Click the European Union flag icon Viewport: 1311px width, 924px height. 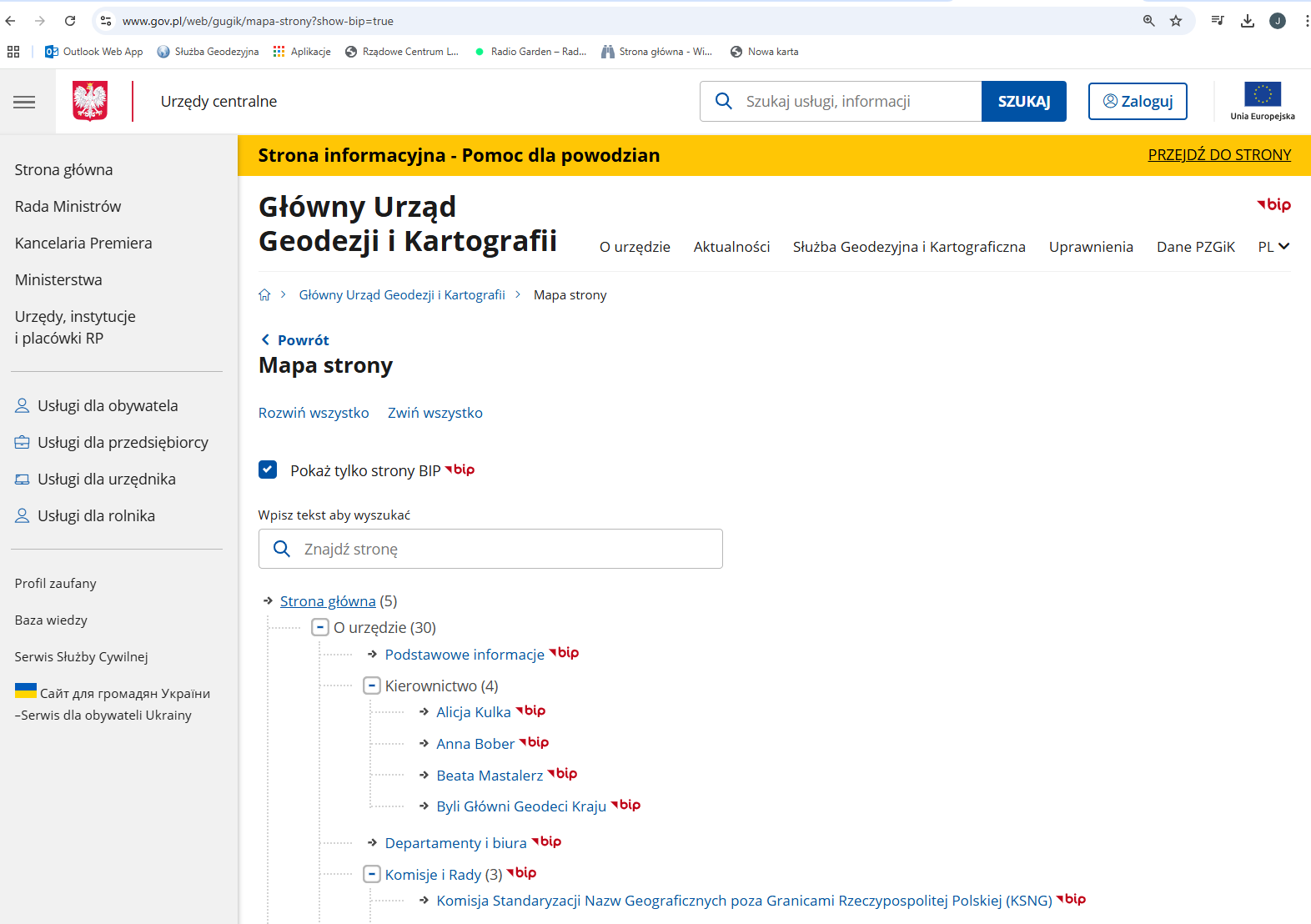click(1262, 94)
